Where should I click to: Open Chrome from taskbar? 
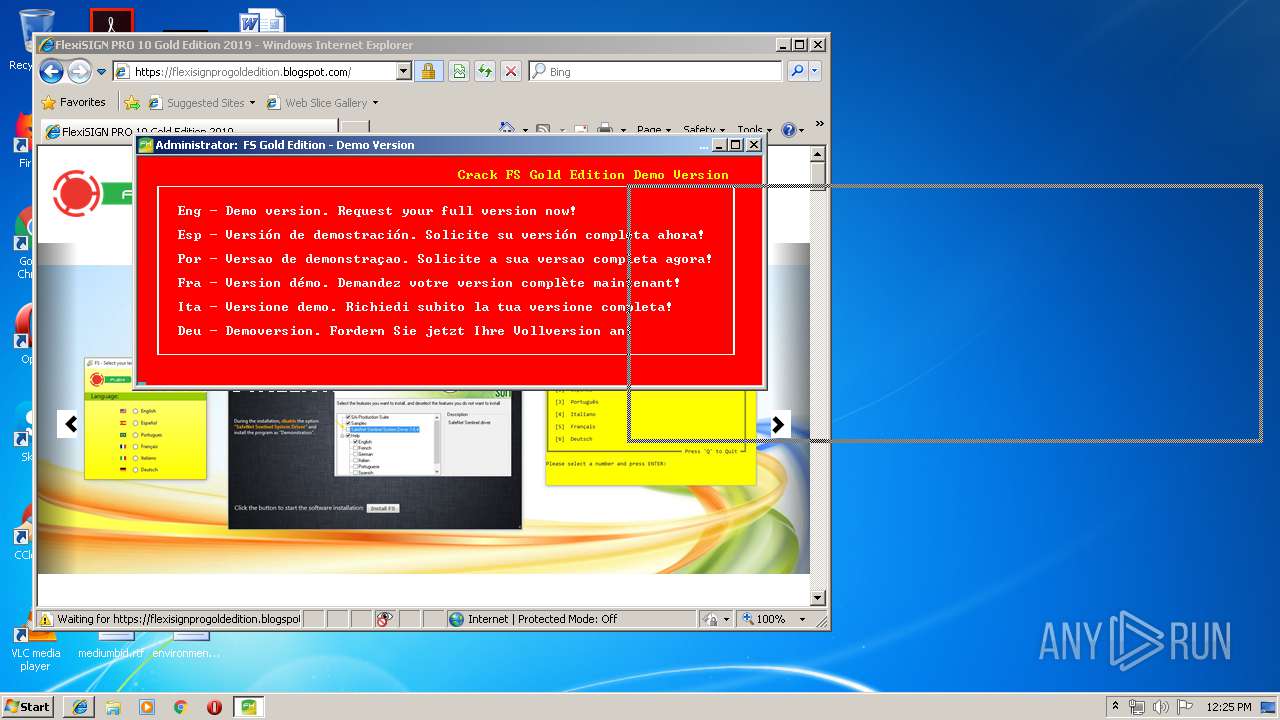(180, 707)
